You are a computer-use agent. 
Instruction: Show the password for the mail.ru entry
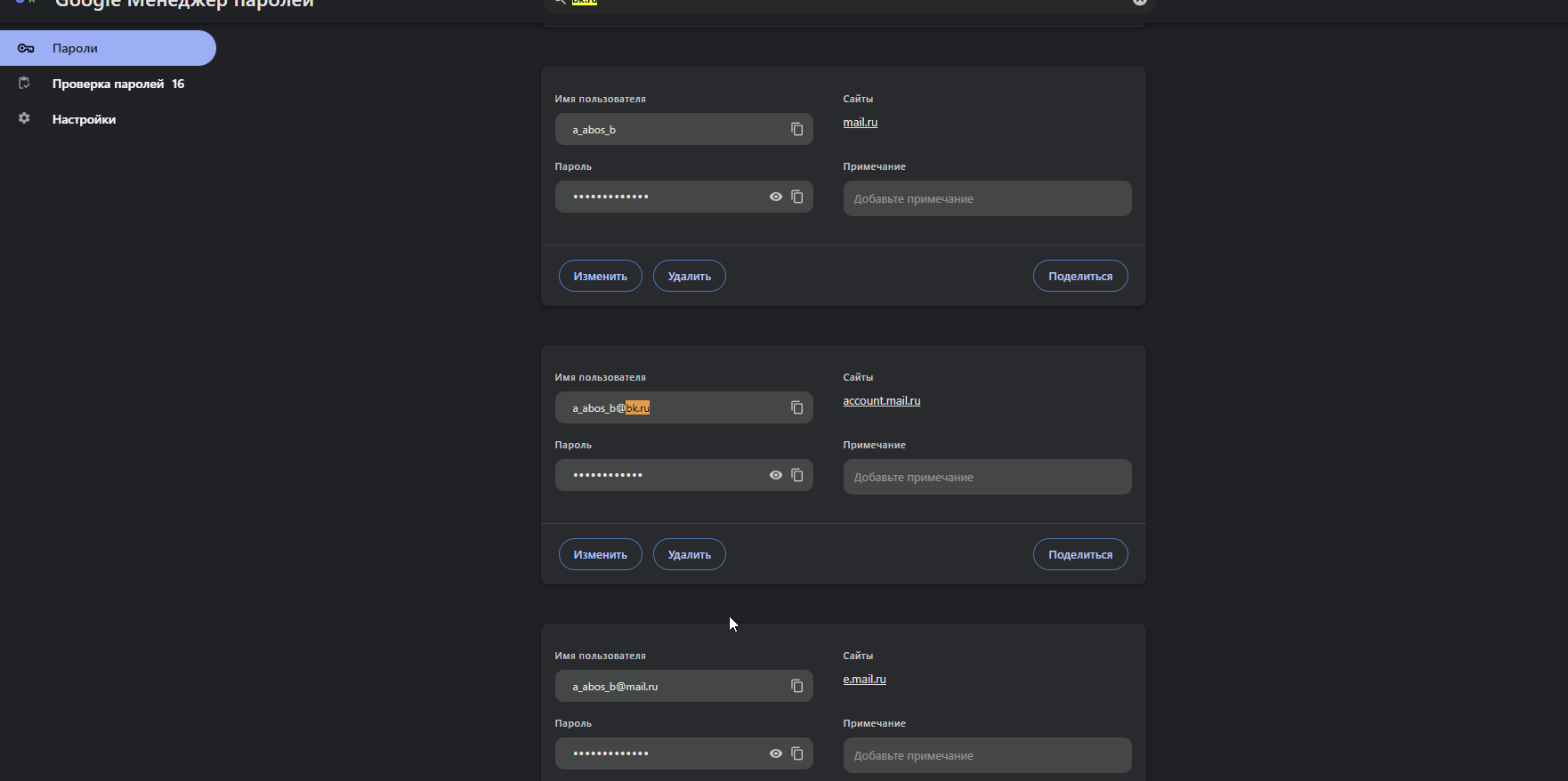tap(775, 197)
